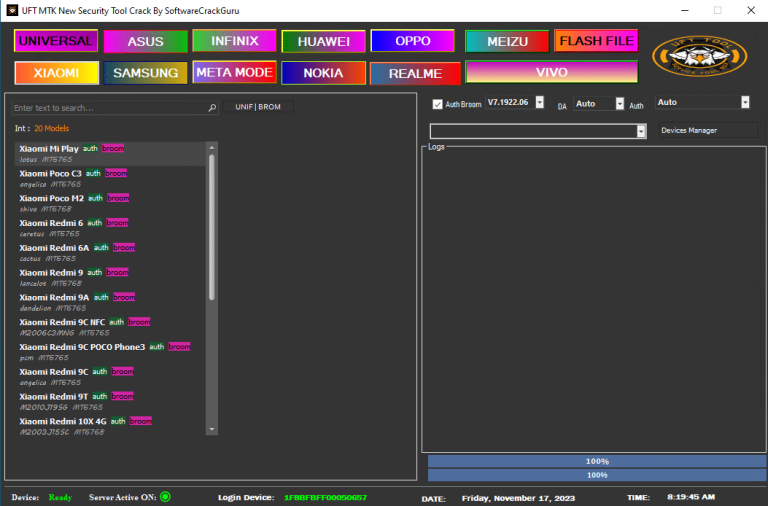Click the NOKIA brand button

click(x=324, y=73)
